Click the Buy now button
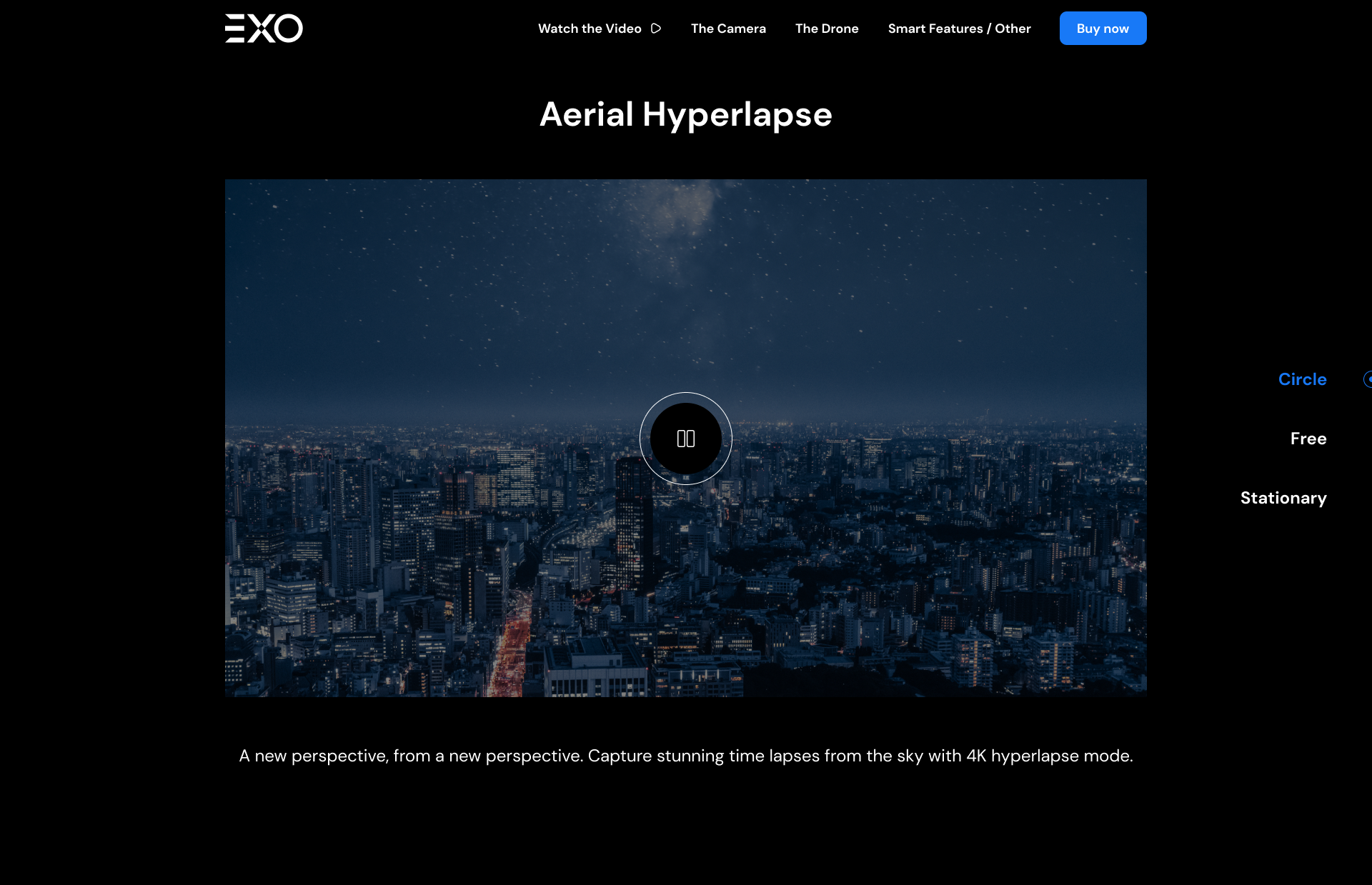 (x=1103, y=29)
